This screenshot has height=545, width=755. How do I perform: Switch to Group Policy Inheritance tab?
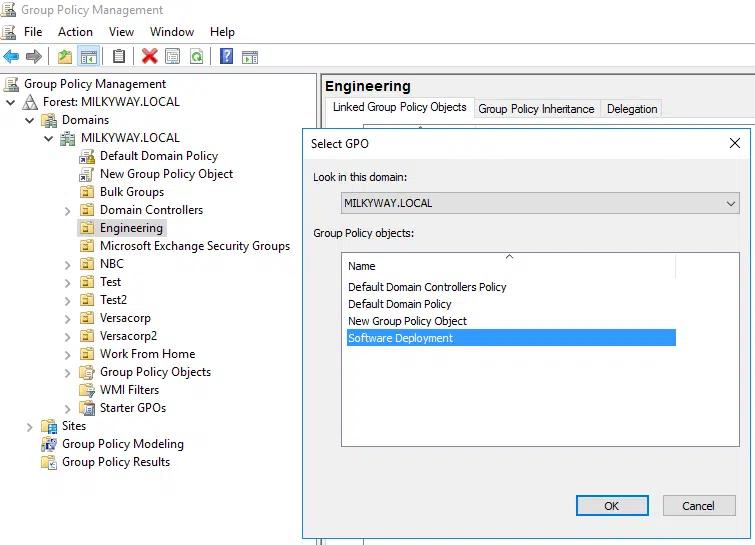(536, 109)
